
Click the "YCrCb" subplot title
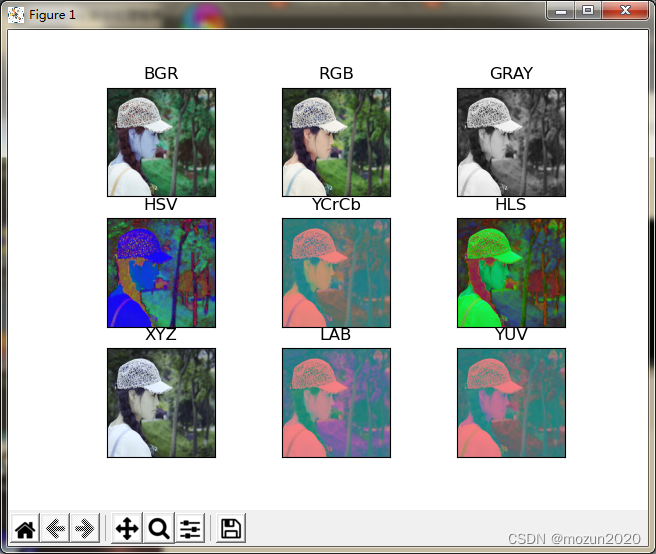pos(336,204)
